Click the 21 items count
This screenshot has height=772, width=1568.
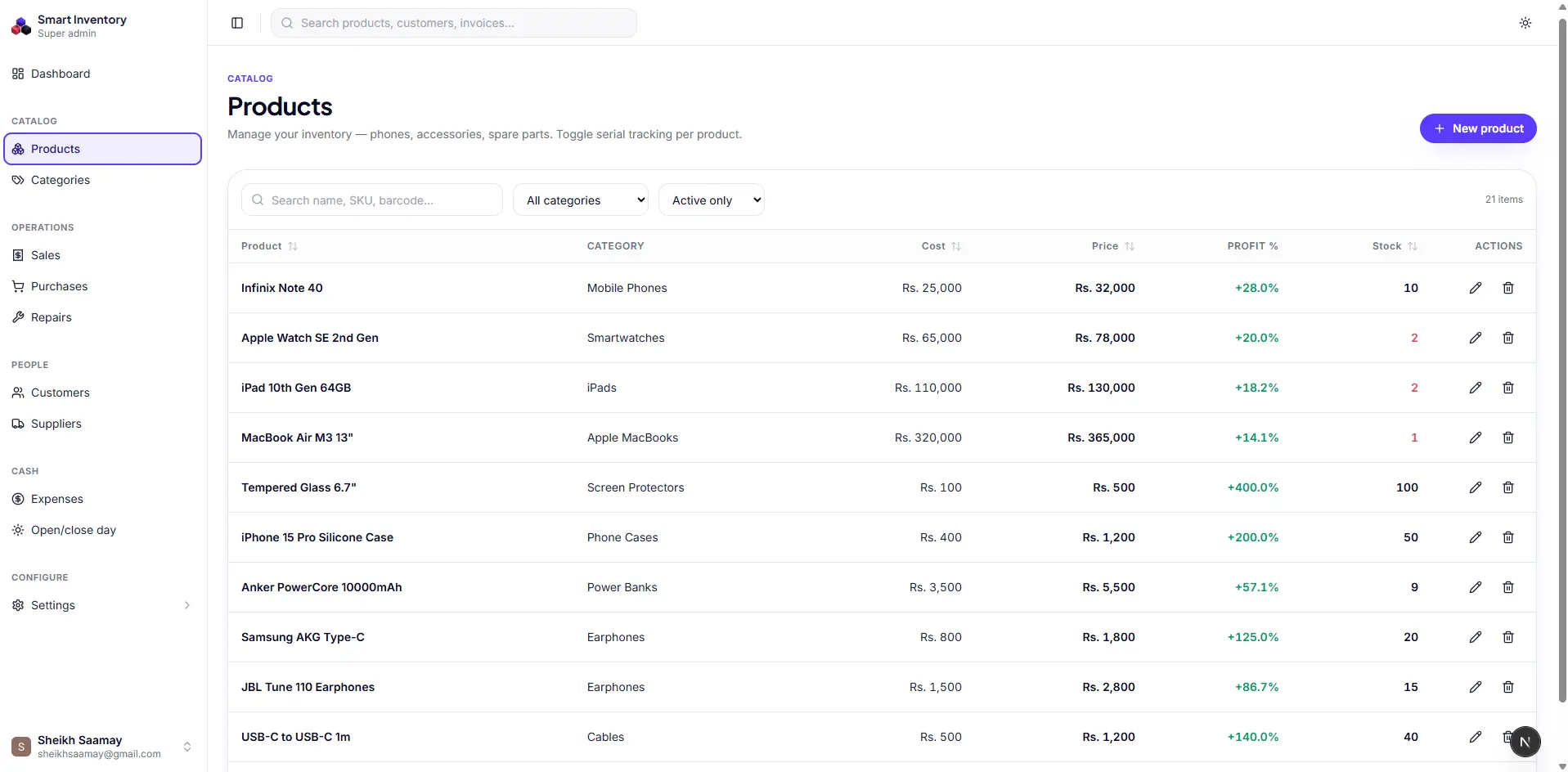click(1504, 200)
